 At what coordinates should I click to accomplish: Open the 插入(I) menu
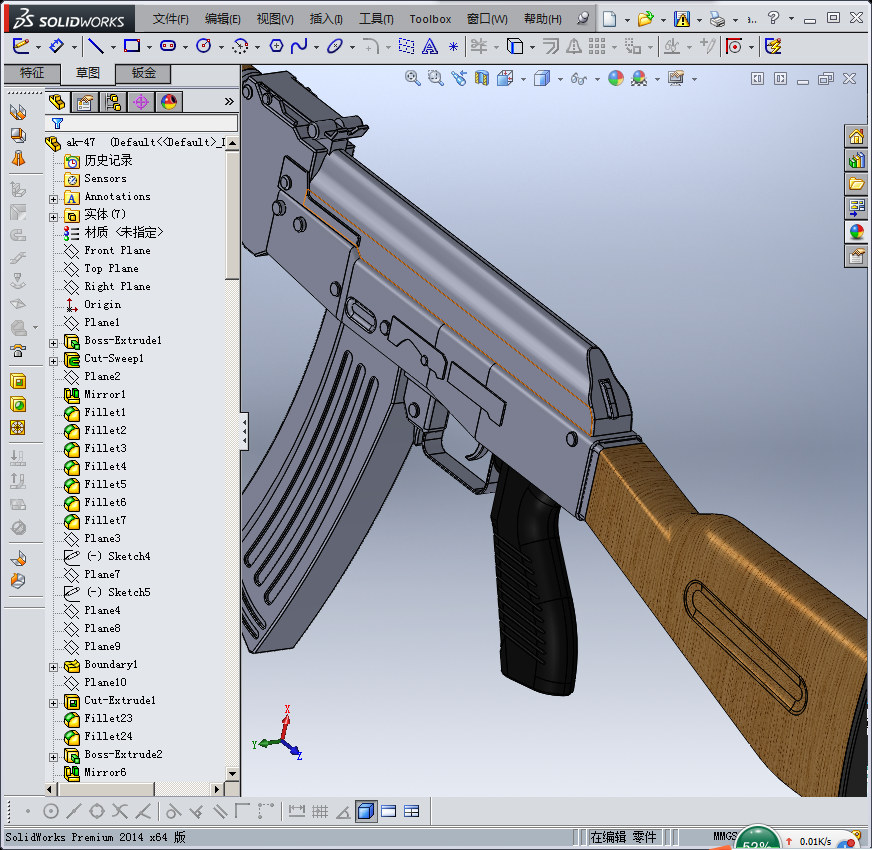(x=326, y=19)
